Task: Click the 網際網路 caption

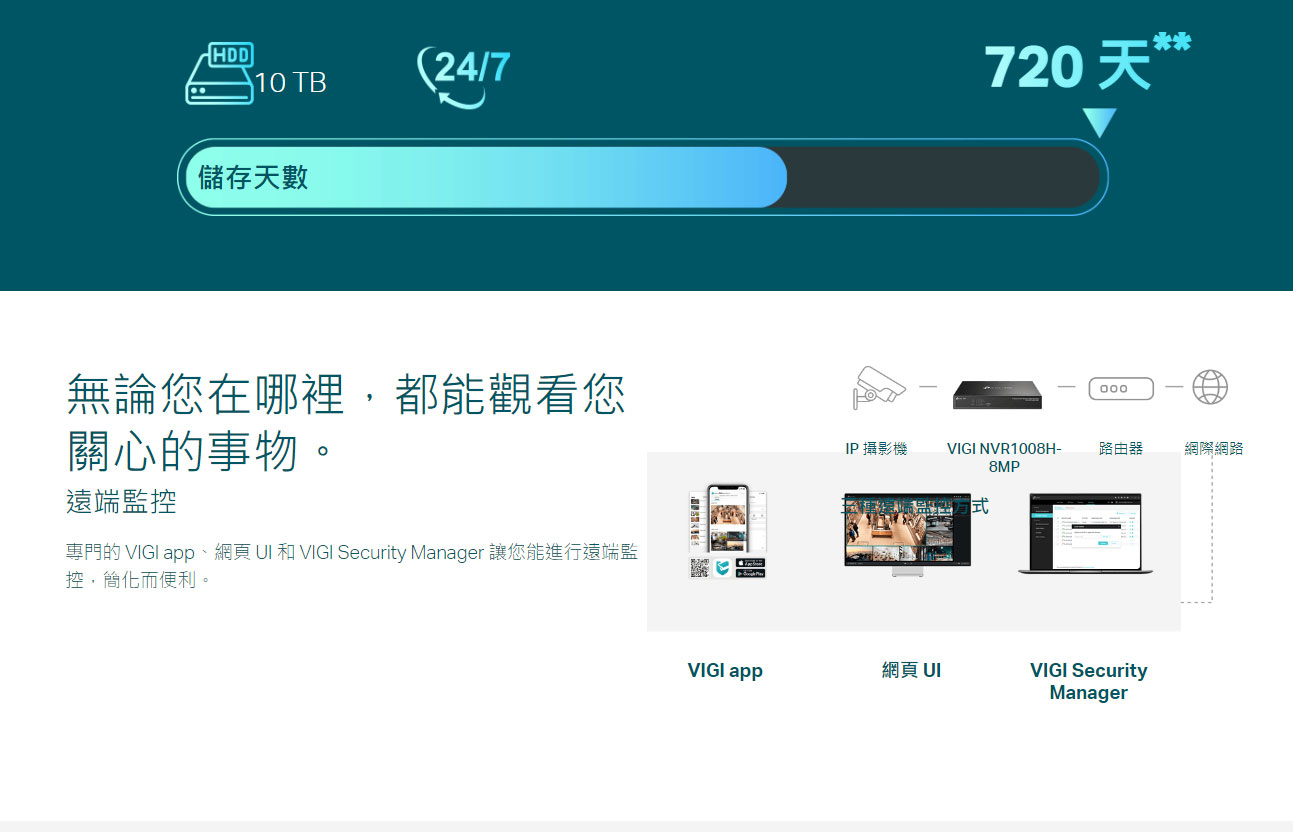Action: pos(1214,449)
